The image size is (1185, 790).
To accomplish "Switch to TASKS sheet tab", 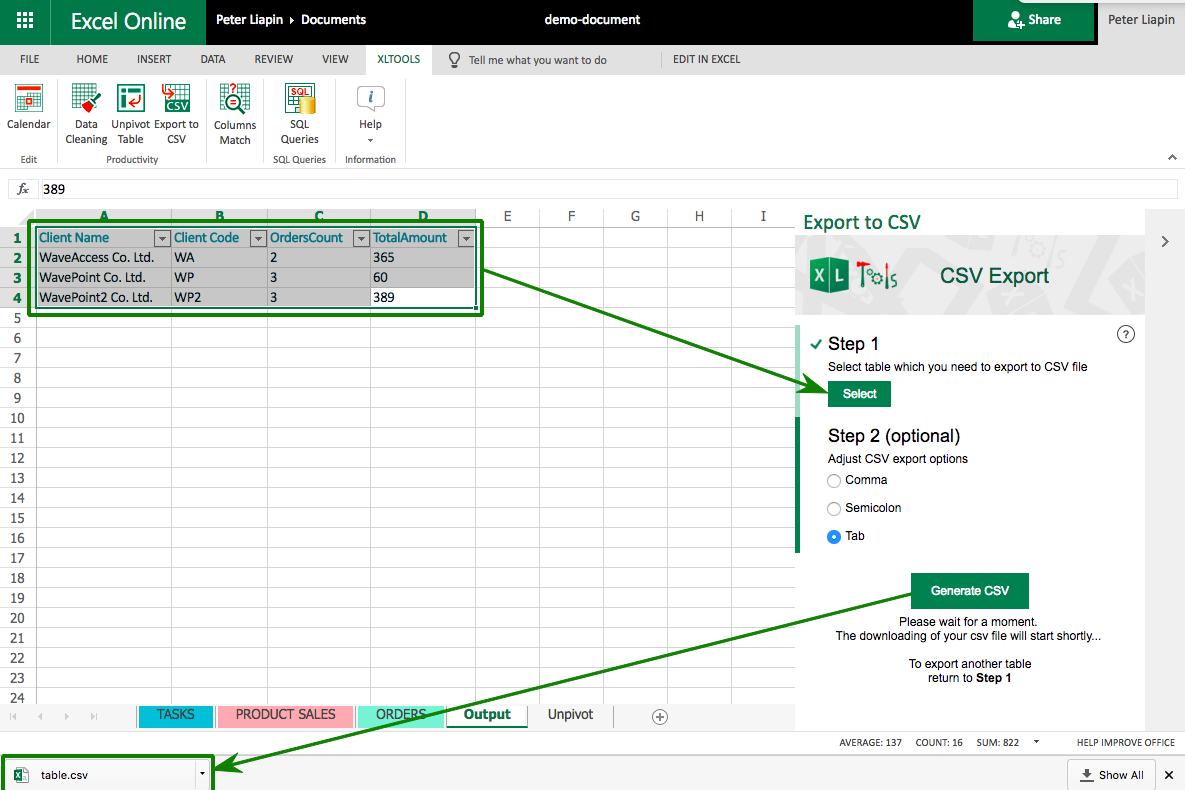I will 175,715.
